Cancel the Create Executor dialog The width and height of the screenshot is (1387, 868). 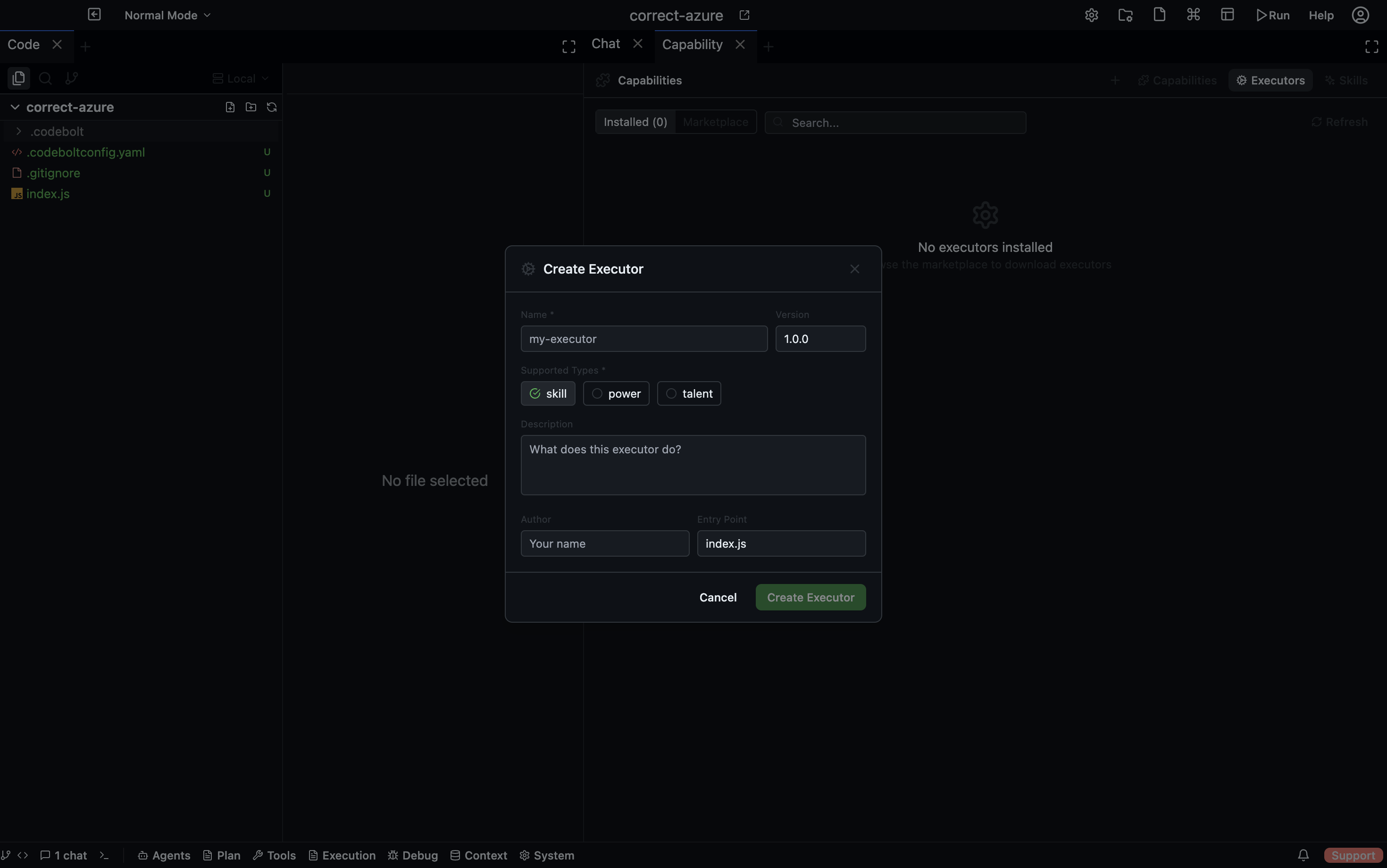pos(718,597)
